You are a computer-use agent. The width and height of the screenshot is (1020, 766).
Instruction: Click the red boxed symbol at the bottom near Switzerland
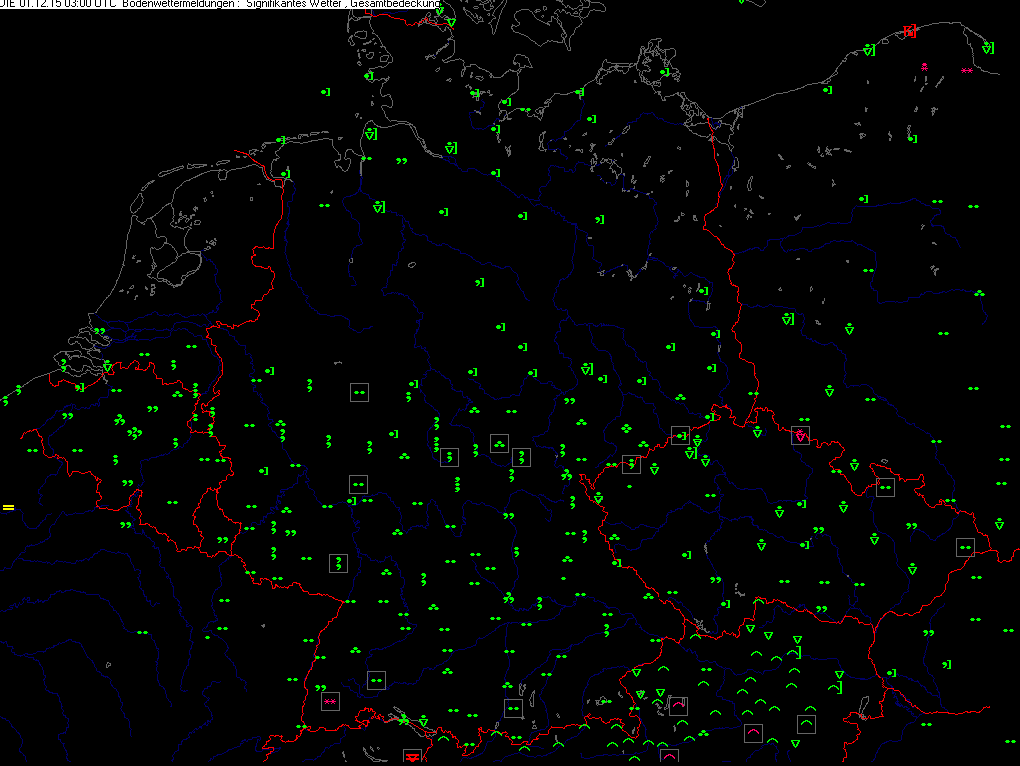coord(412,757)
